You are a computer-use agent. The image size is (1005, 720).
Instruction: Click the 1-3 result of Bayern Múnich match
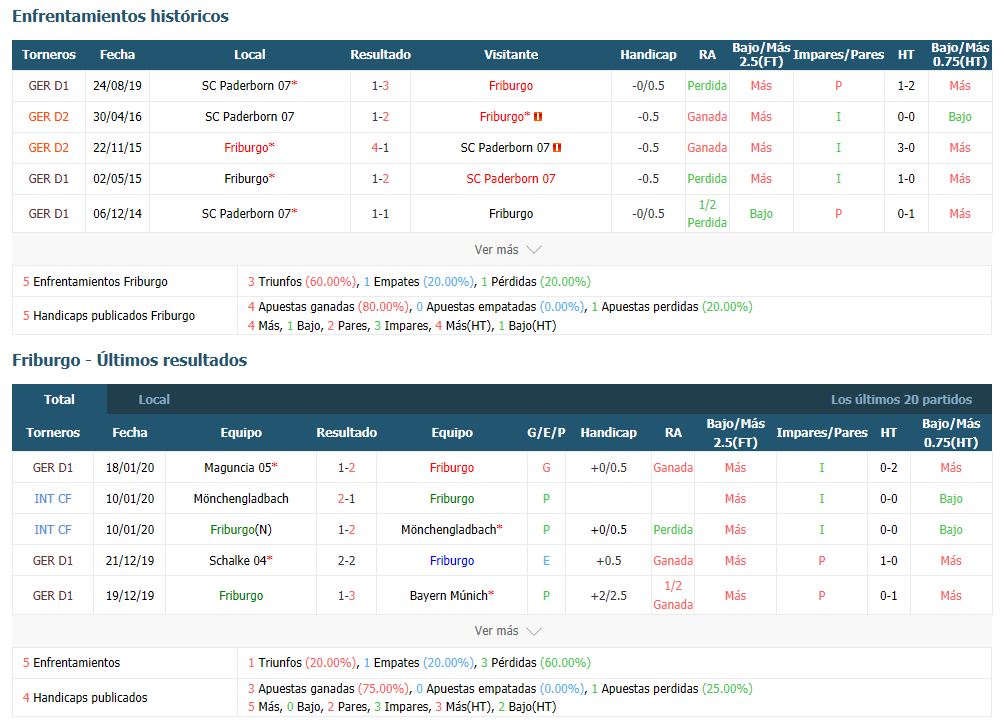pos(347,596)
